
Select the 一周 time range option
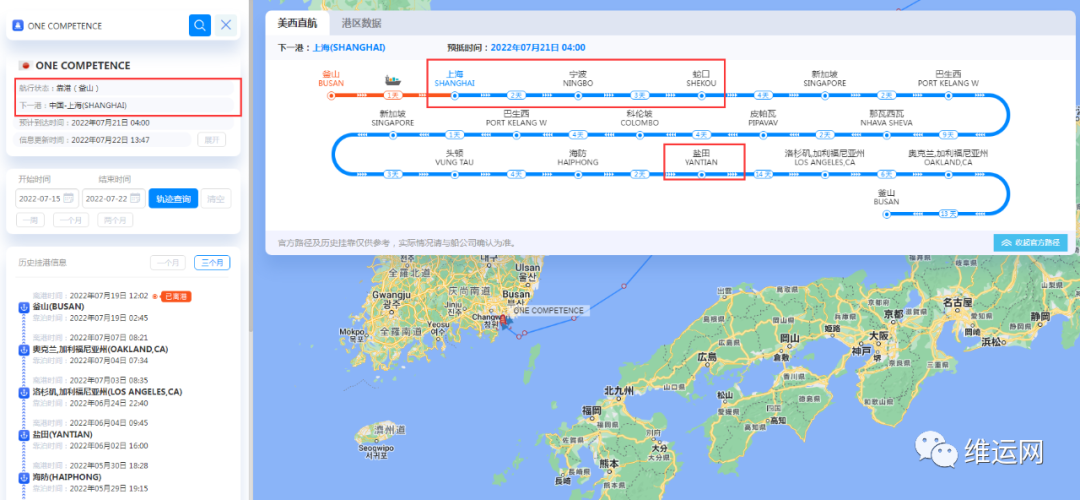coord(30,220)
